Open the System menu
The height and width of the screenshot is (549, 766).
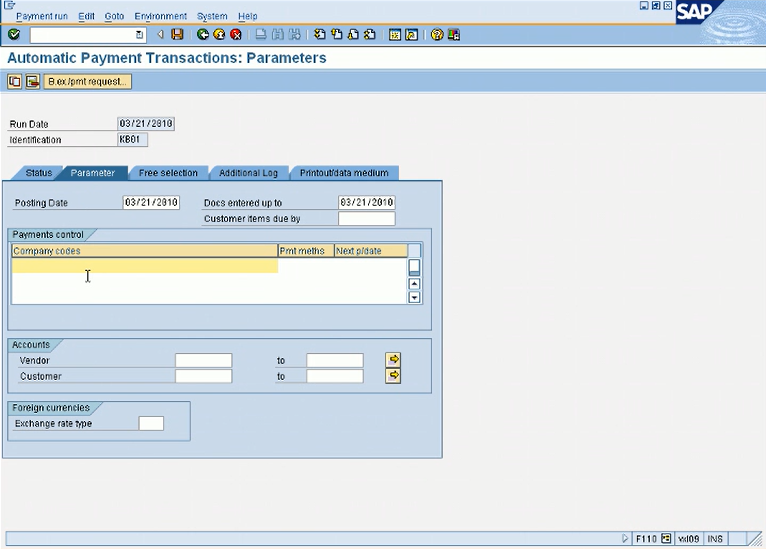(x=212, y=16)
